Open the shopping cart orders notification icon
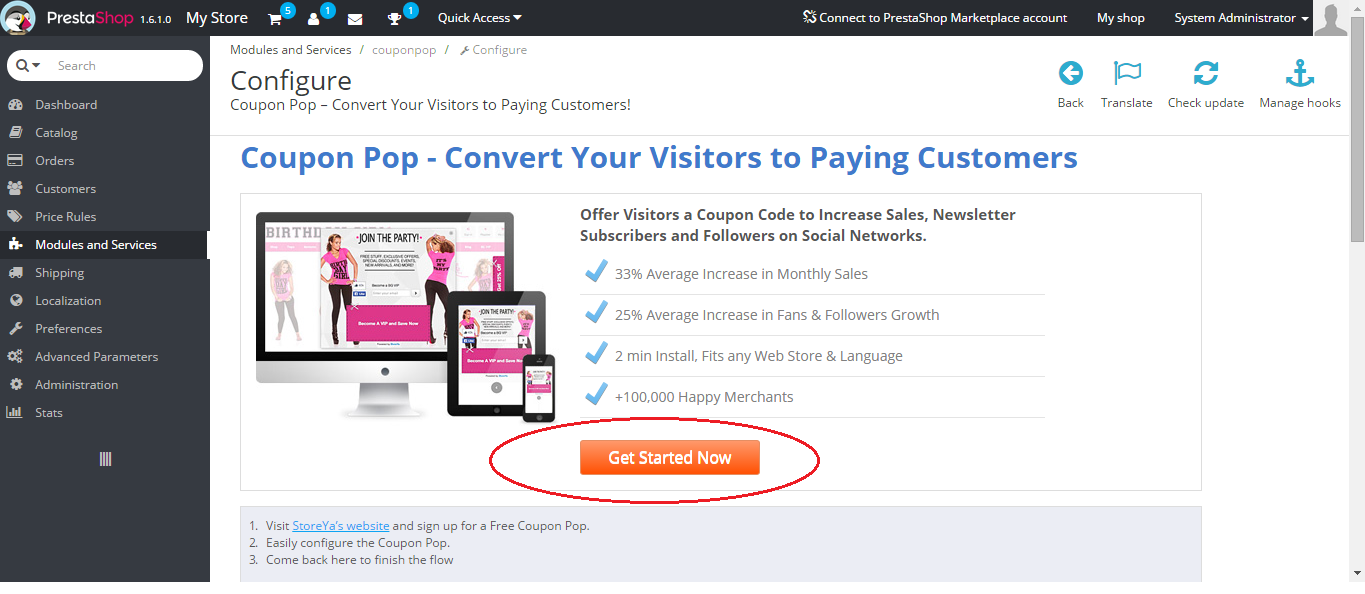The image size is (1365, 594). coord(275,19)
